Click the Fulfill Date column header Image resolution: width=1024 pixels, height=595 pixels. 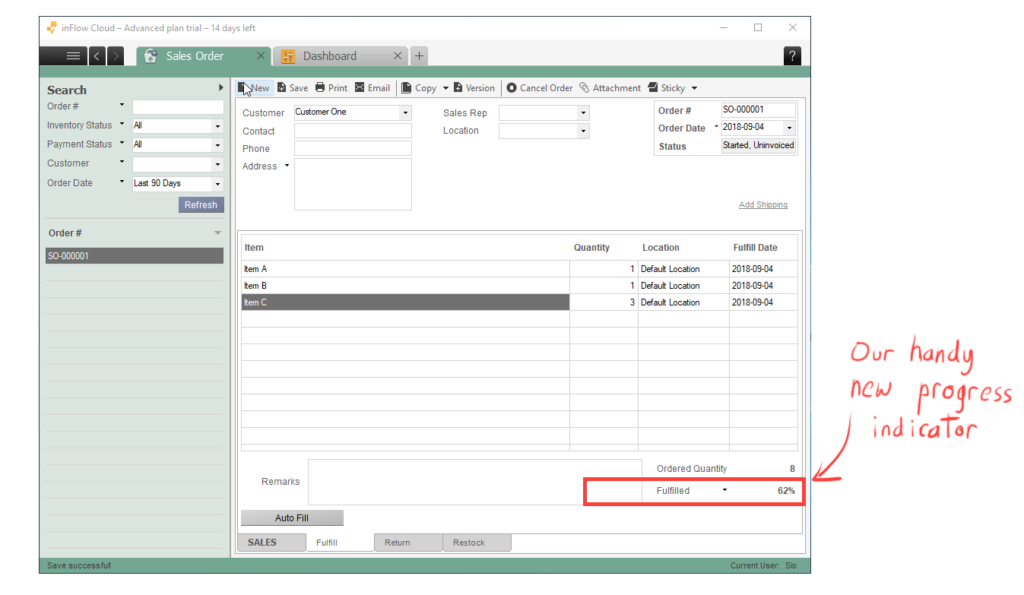(755, 248)
